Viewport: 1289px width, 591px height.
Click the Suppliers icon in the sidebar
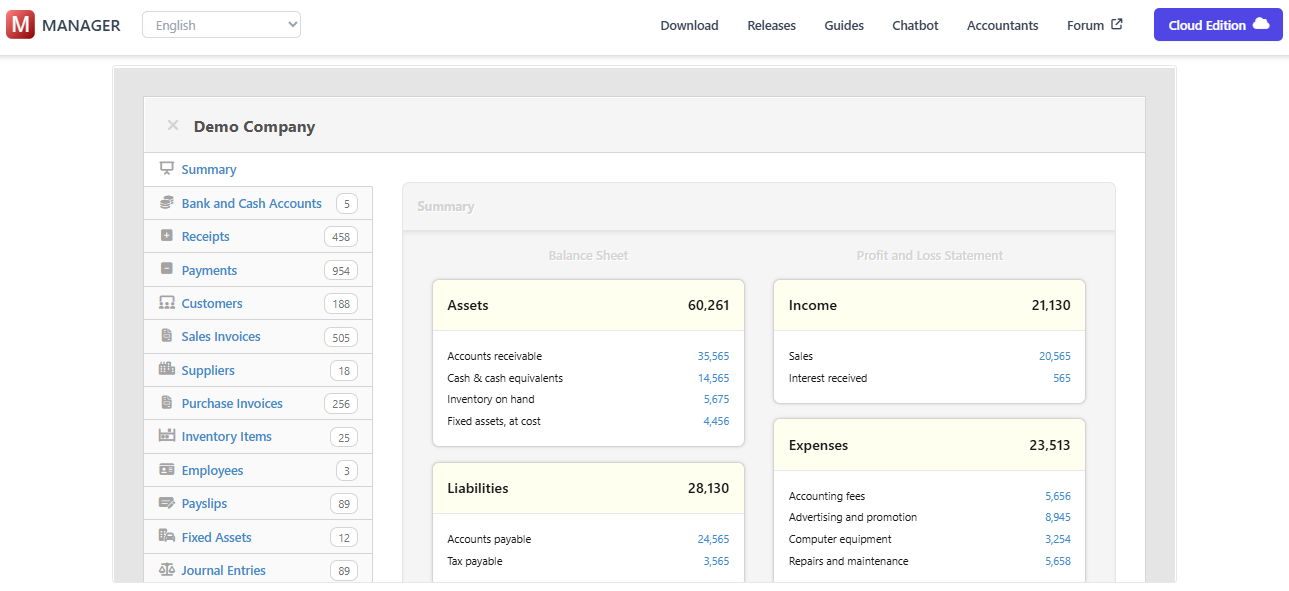tap(165, 370)
